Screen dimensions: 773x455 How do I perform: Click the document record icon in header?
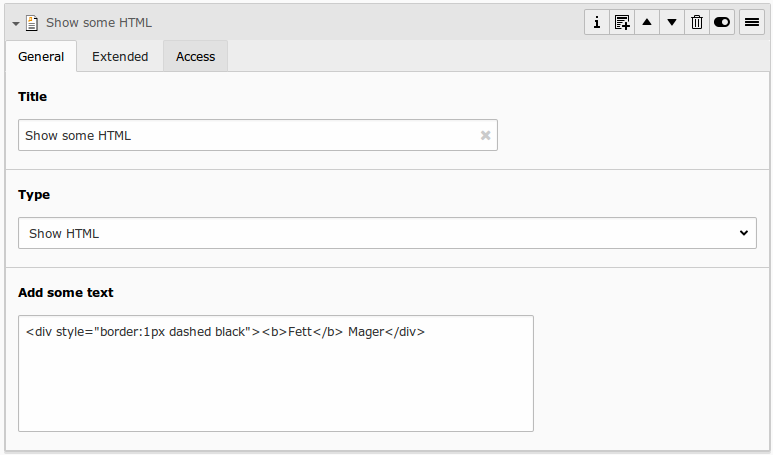[x=32, y=22]
